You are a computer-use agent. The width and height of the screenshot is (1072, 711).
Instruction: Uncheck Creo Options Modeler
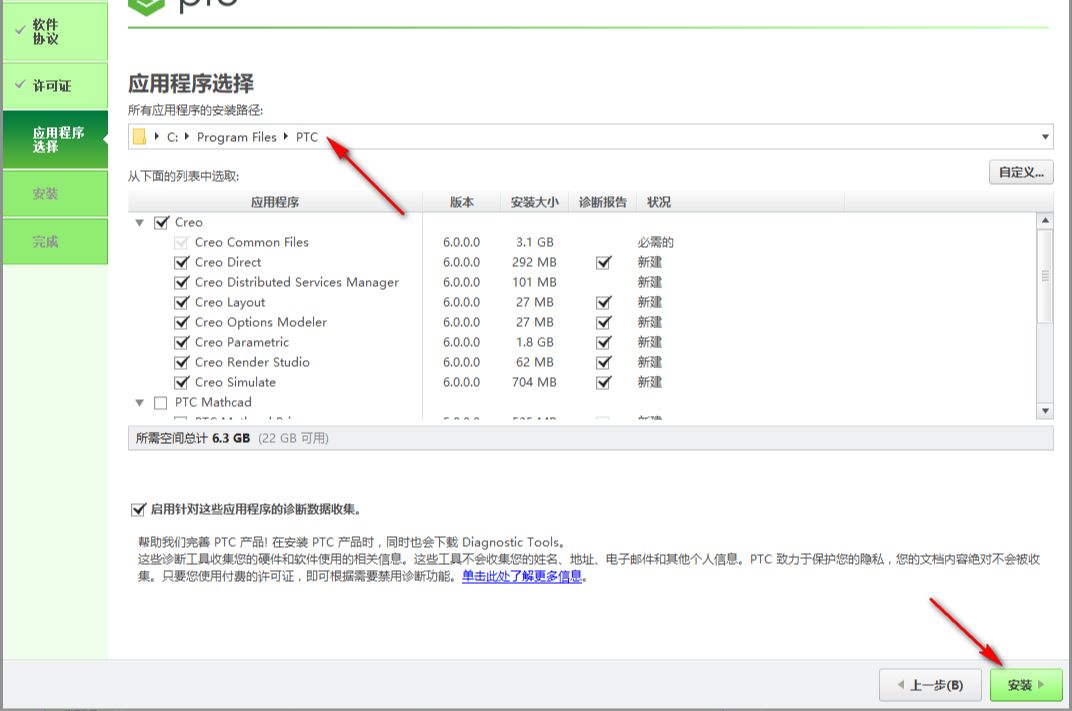(x=181, y=322)
